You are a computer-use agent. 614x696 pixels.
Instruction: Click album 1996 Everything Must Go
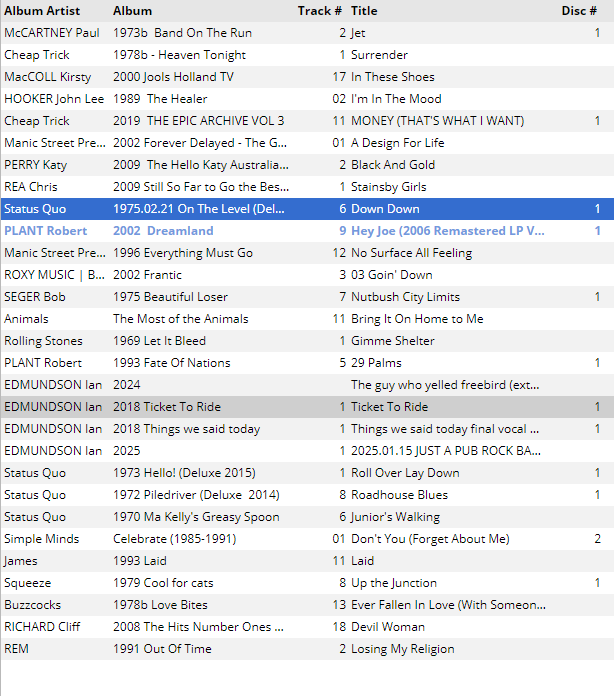pos(183,253)
